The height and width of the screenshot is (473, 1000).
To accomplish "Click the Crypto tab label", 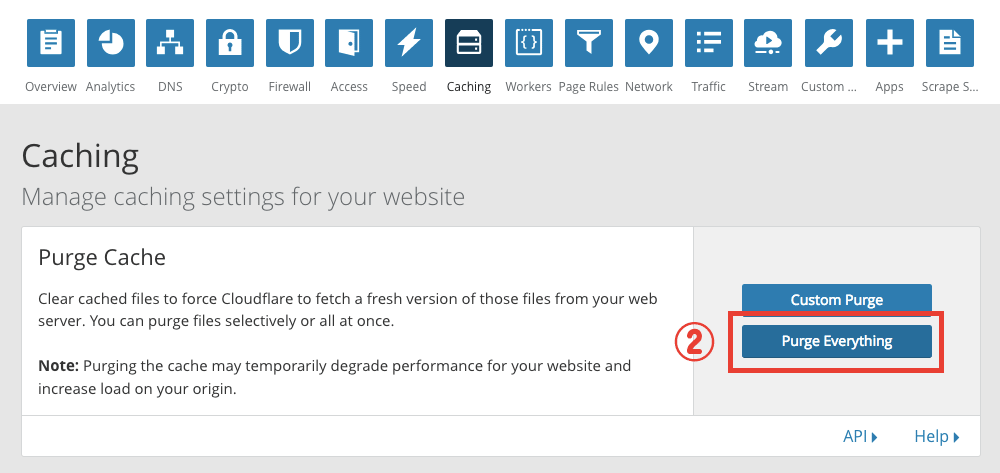I will click(x=230, y=87).
